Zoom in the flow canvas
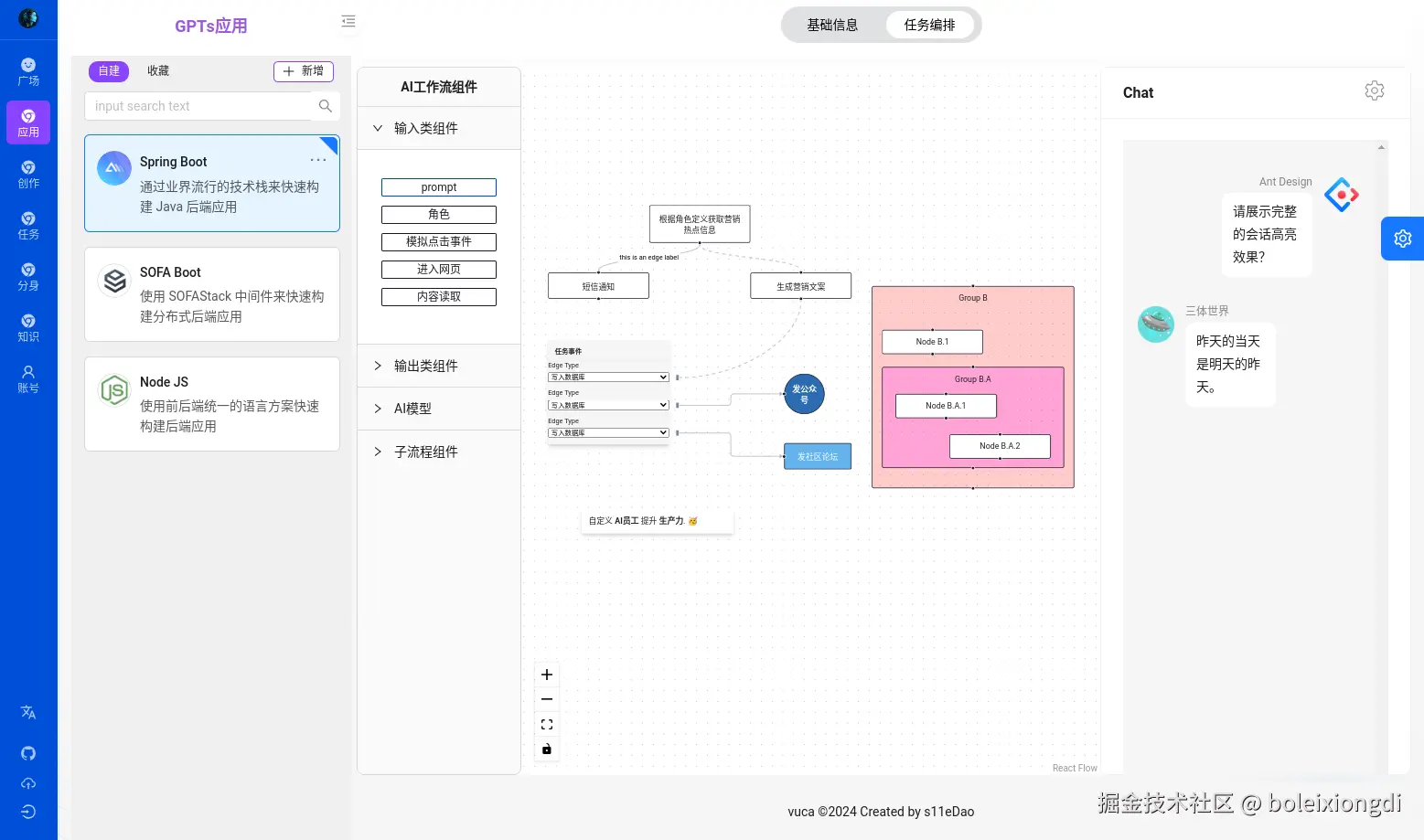This screenshot has width=1424, height=840. [x=547, y=675]
